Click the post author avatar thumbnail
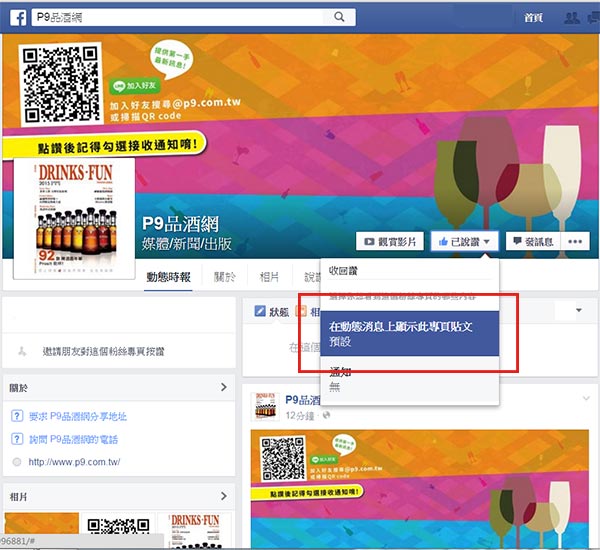 tap(265, 406)
